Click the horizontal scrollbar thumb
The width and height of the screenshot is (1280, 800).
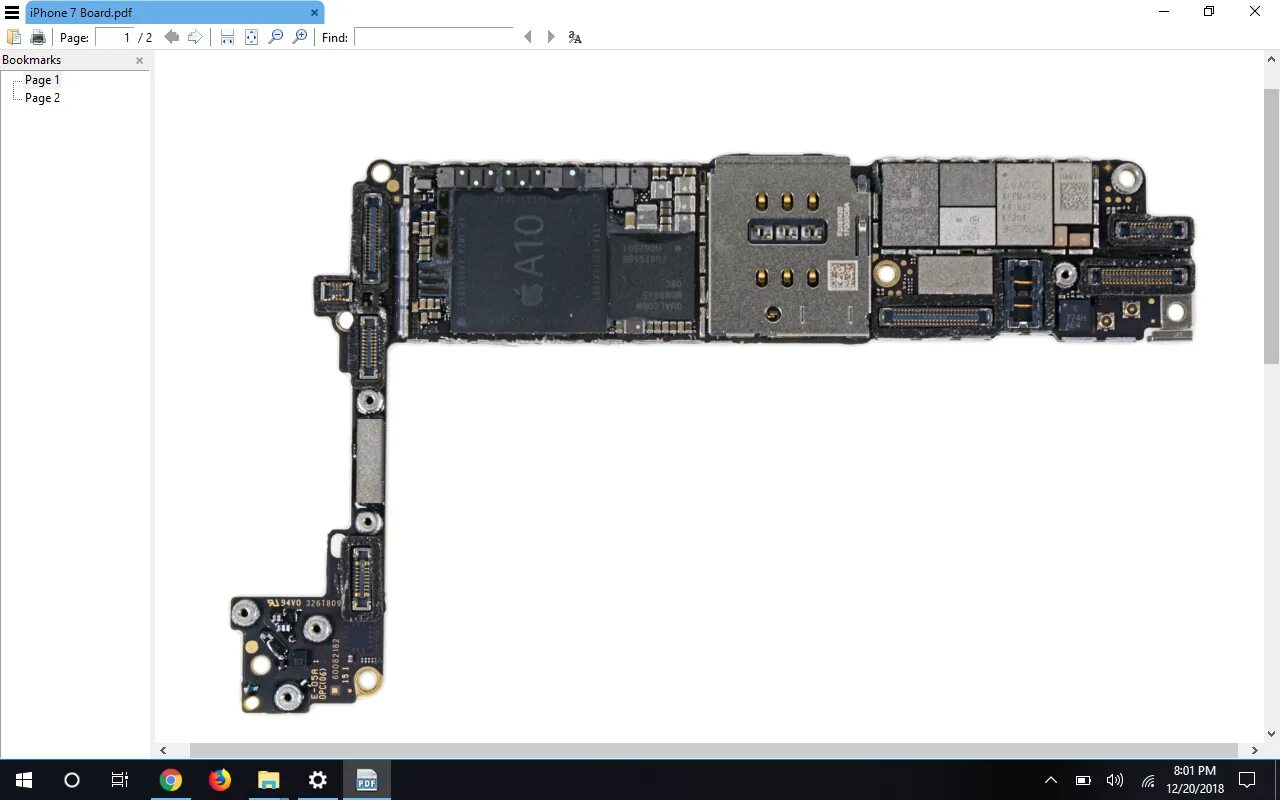pos(714,750)
